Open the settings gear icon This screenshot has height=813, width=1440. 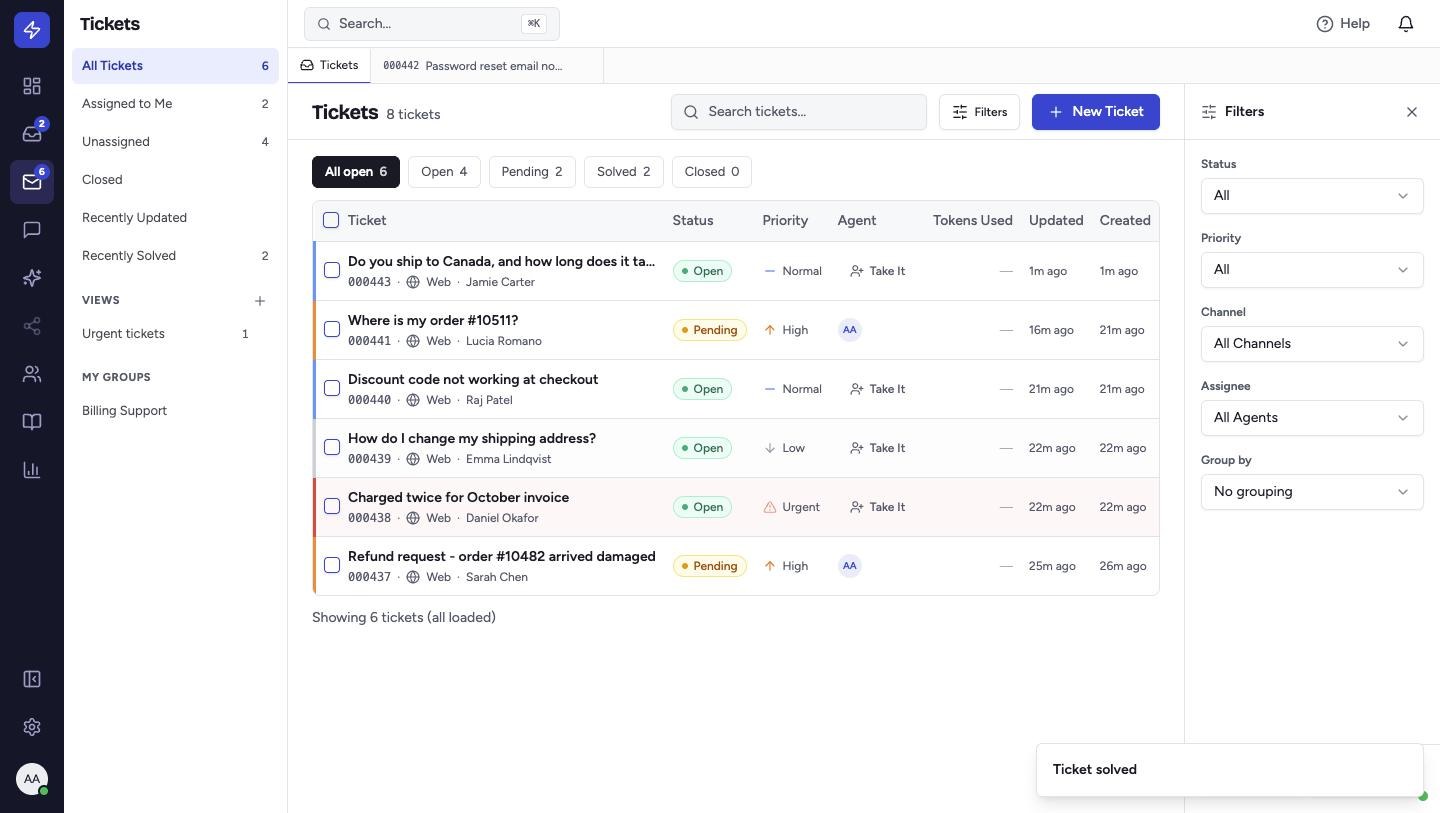(x=32, y=727)
